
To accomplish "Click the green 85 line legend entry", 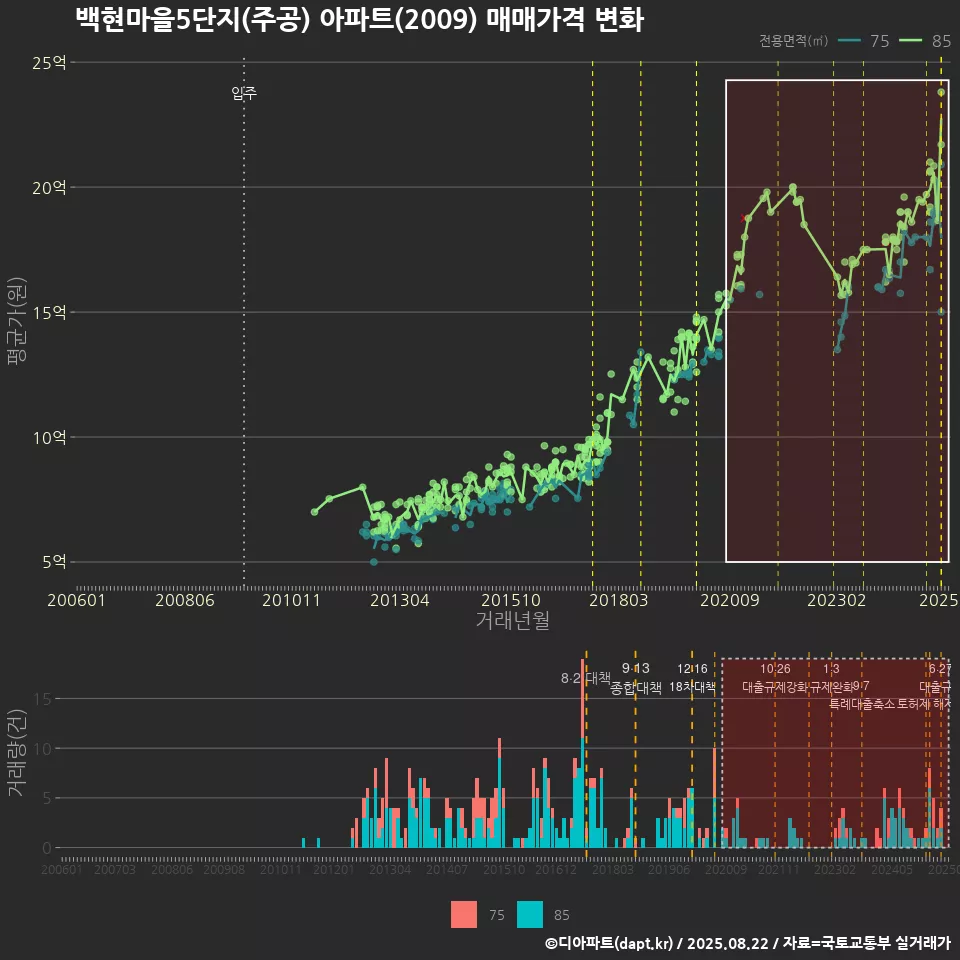I will (925, 41).
